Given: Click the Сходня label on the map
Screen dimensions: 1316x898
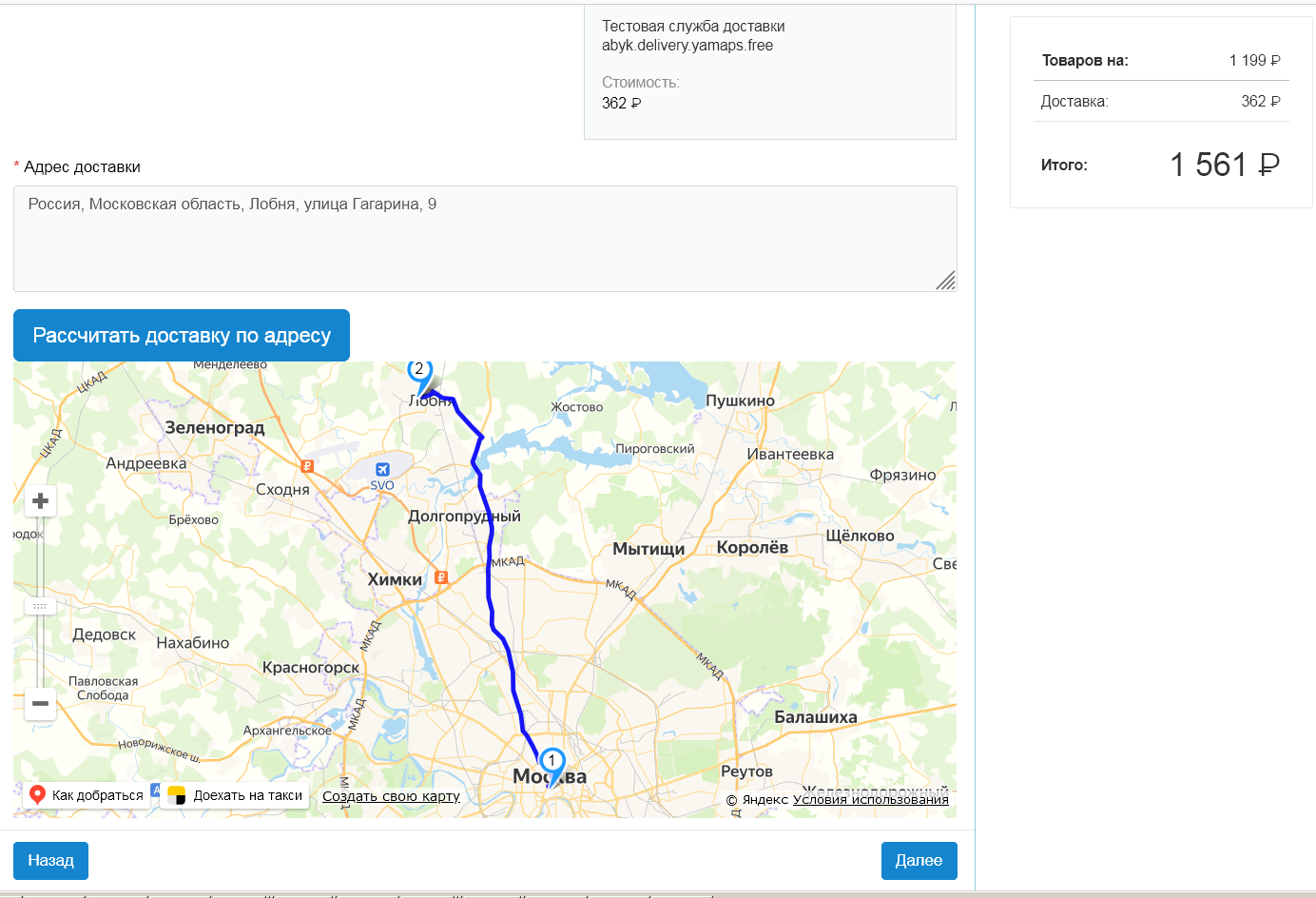Looking at the screenshot, I should click(x=282, y=490).
